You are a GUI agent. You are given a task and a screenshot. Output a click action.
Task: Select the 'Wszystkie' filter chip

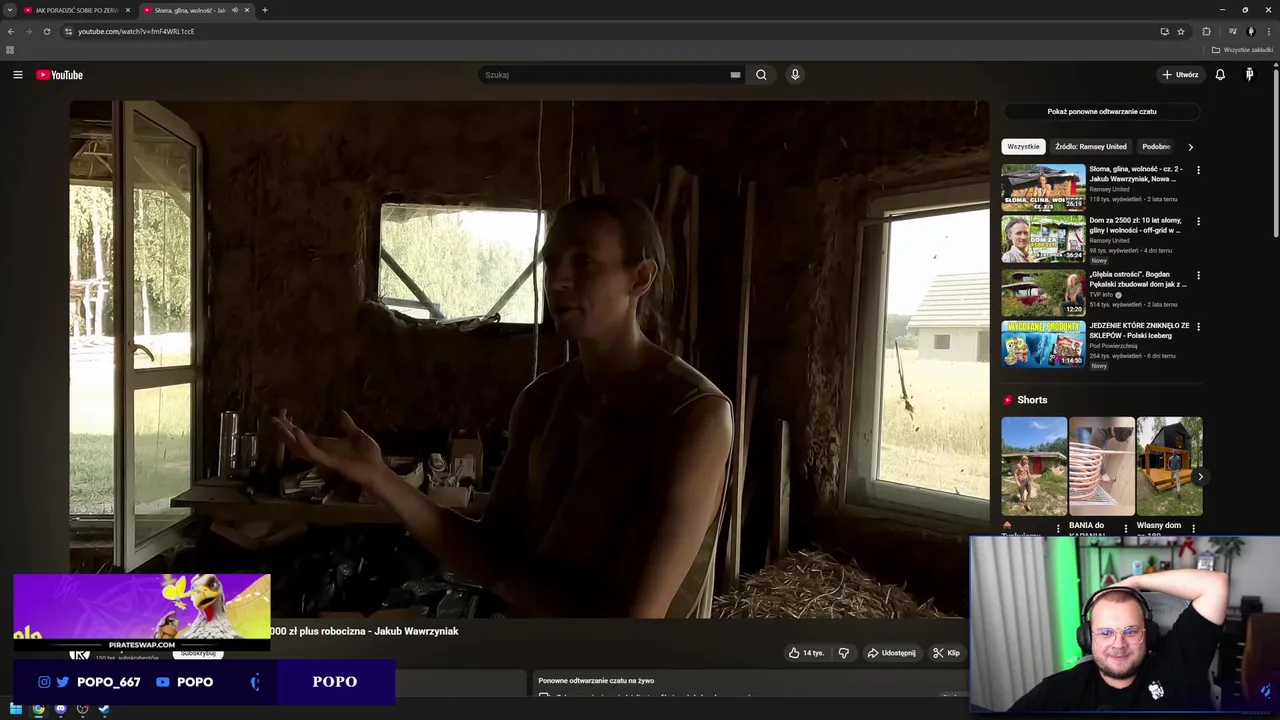[1023, 147]
